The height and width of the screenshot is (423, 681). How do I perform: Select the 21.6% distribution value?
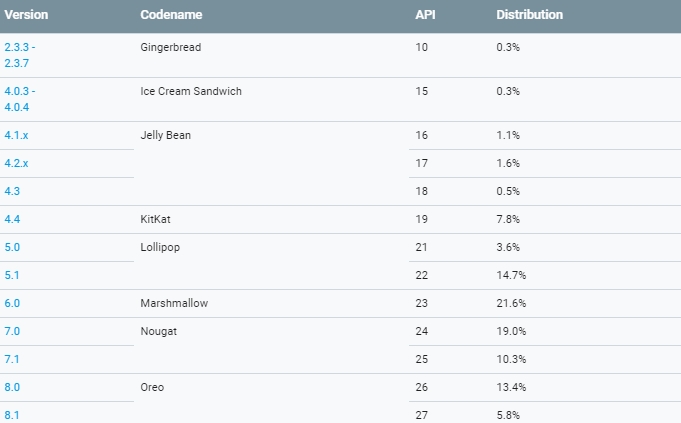pyautogui.click(x=511, y=303)
